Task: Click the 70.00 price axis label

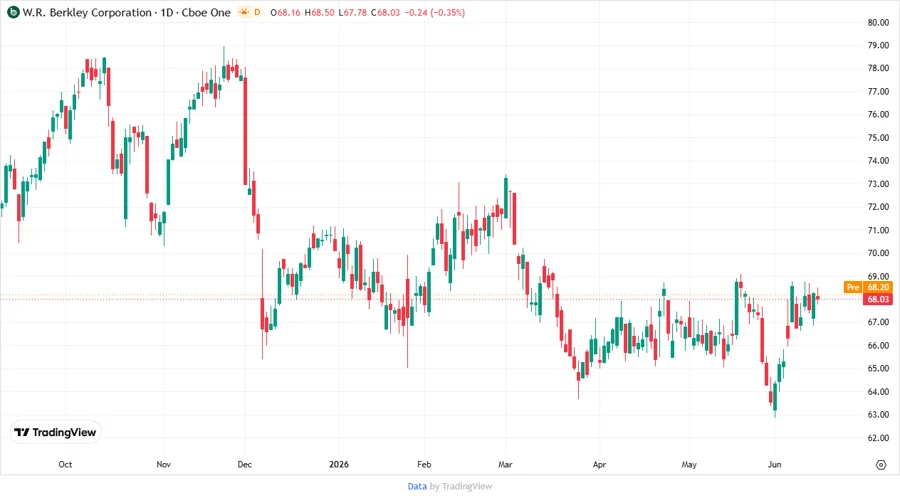Action: click(x=878, y=253)
